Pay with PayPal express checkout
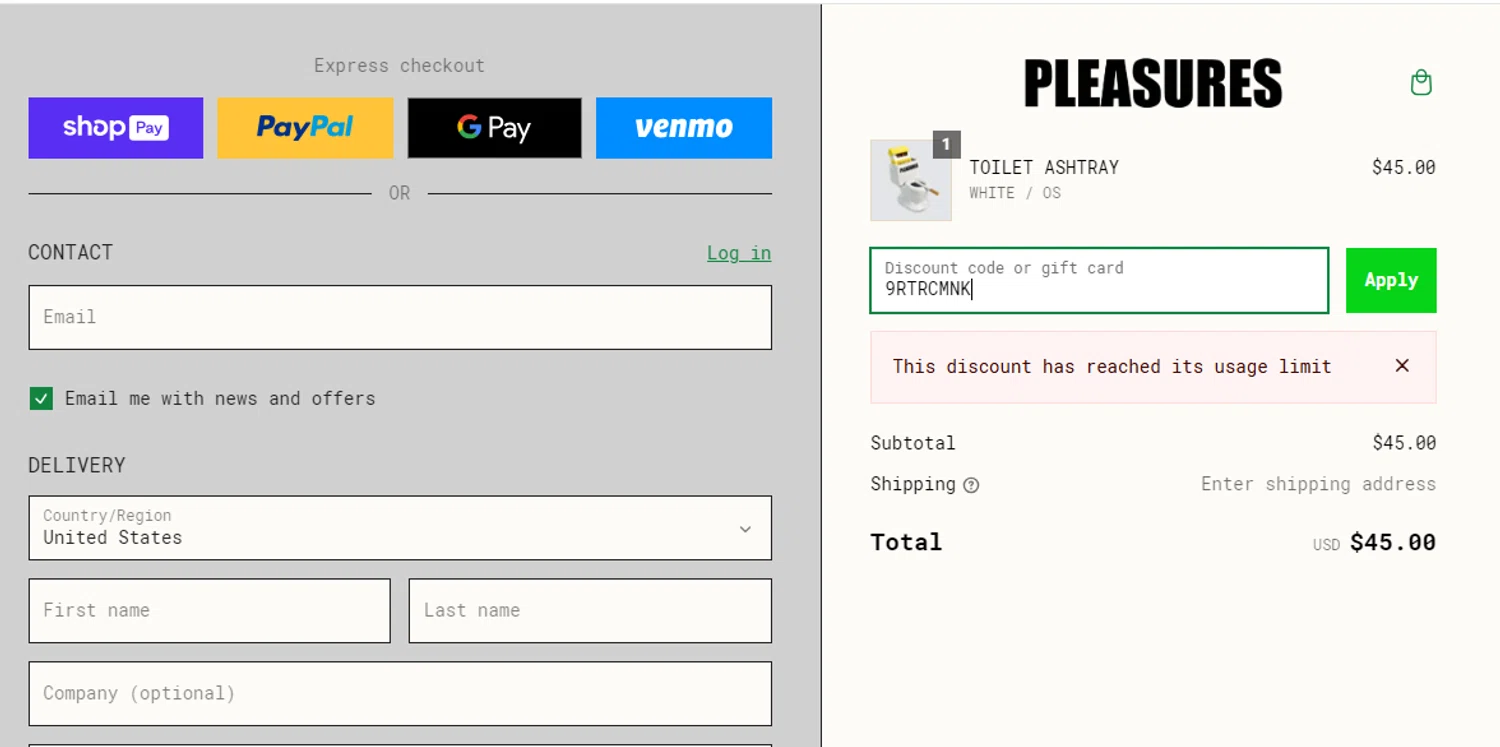This screenshot has height=747, width=1500. (x=305, y=127)
